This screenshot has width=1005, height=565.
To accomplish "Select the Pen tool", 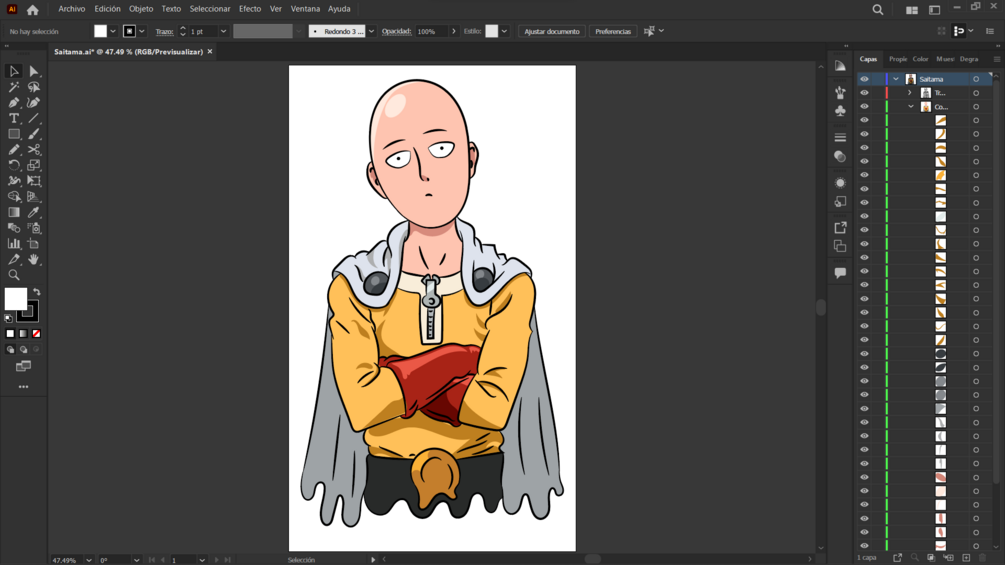I will pos(13,102).
